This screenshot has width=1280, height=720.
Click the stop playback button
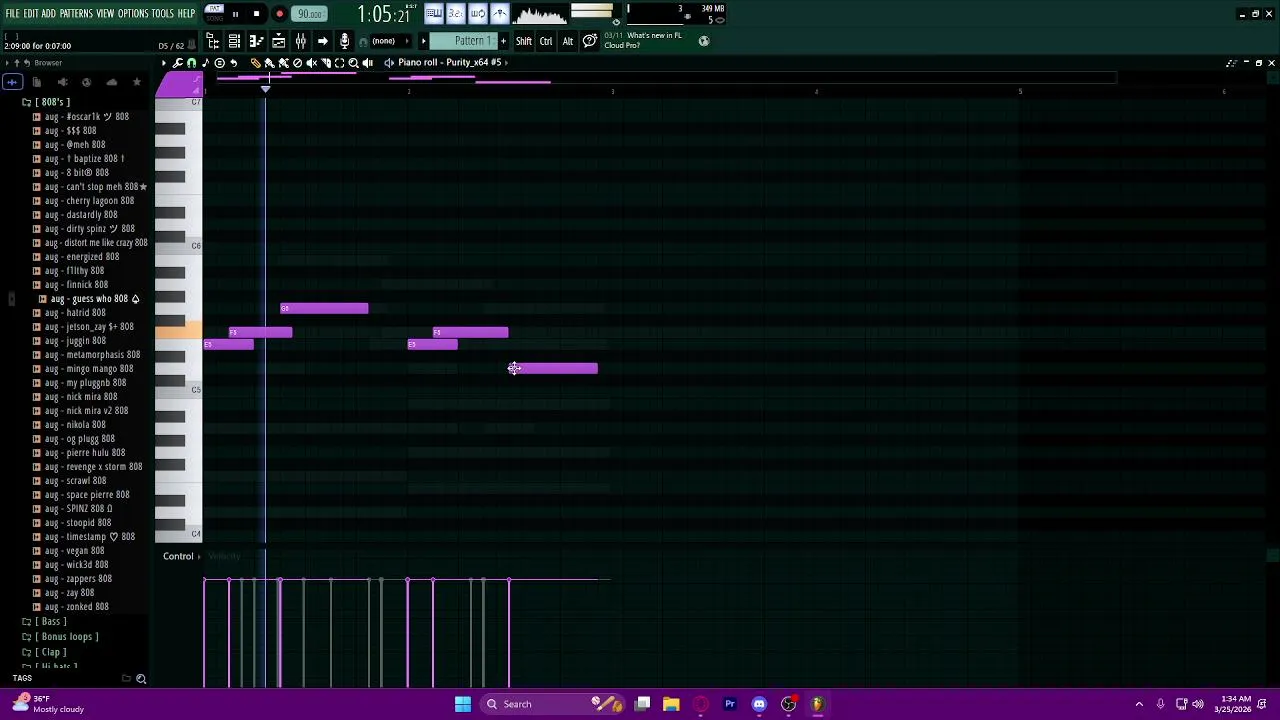[x=256, y=14]
